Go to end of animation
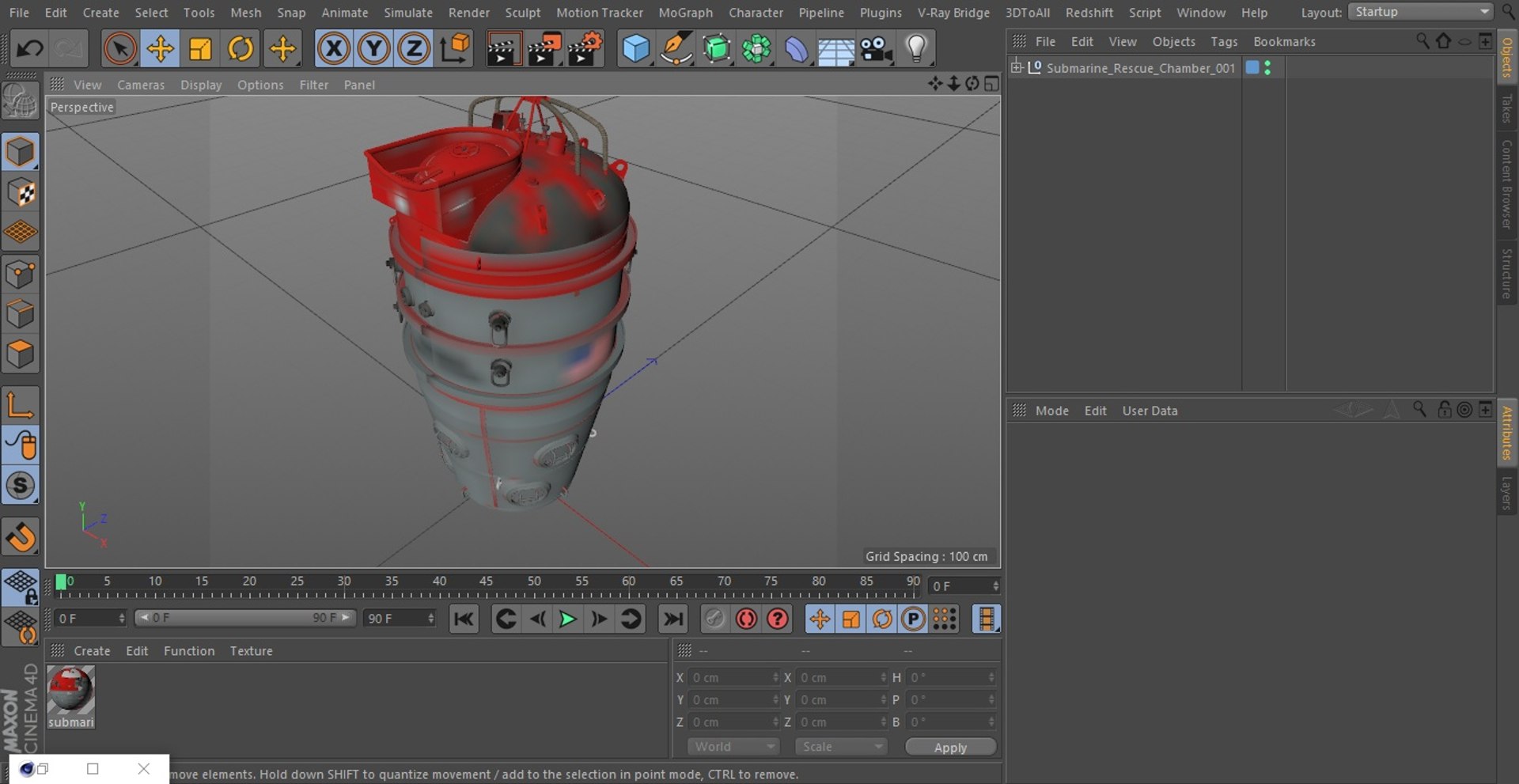 point(673,619)
